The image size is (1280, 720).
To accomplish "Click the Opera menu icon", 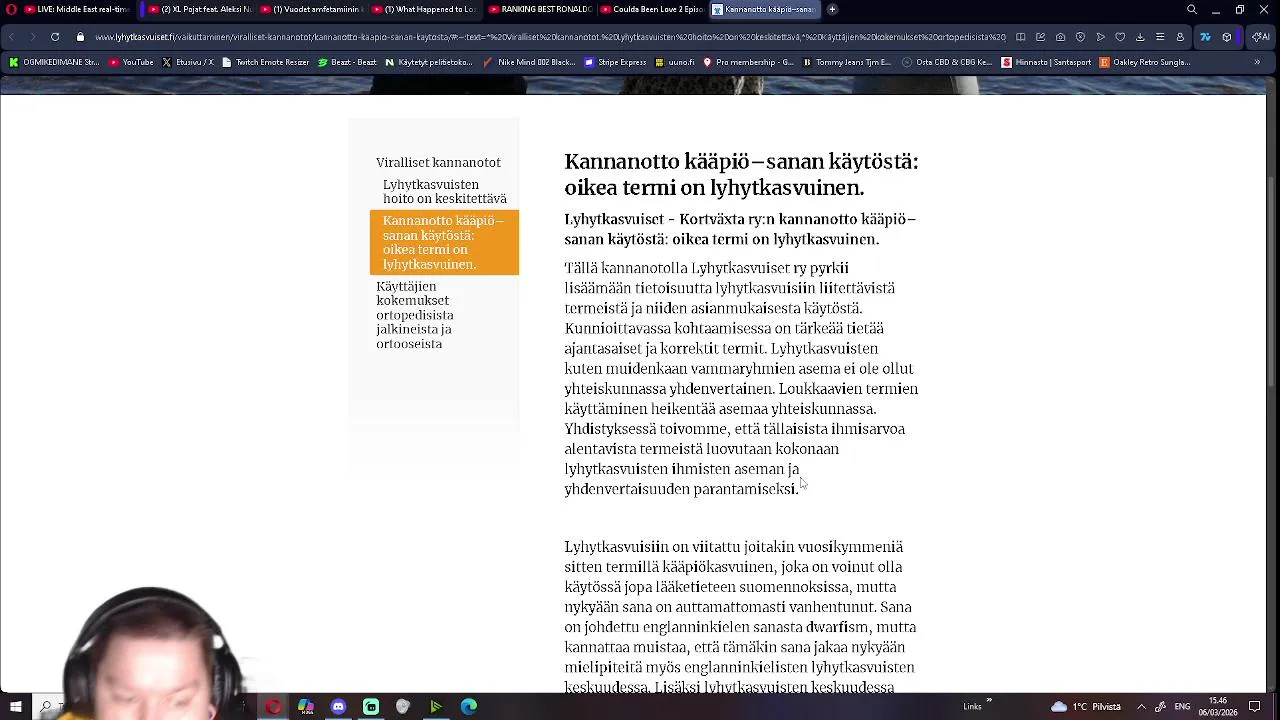I will click(12, 9).
